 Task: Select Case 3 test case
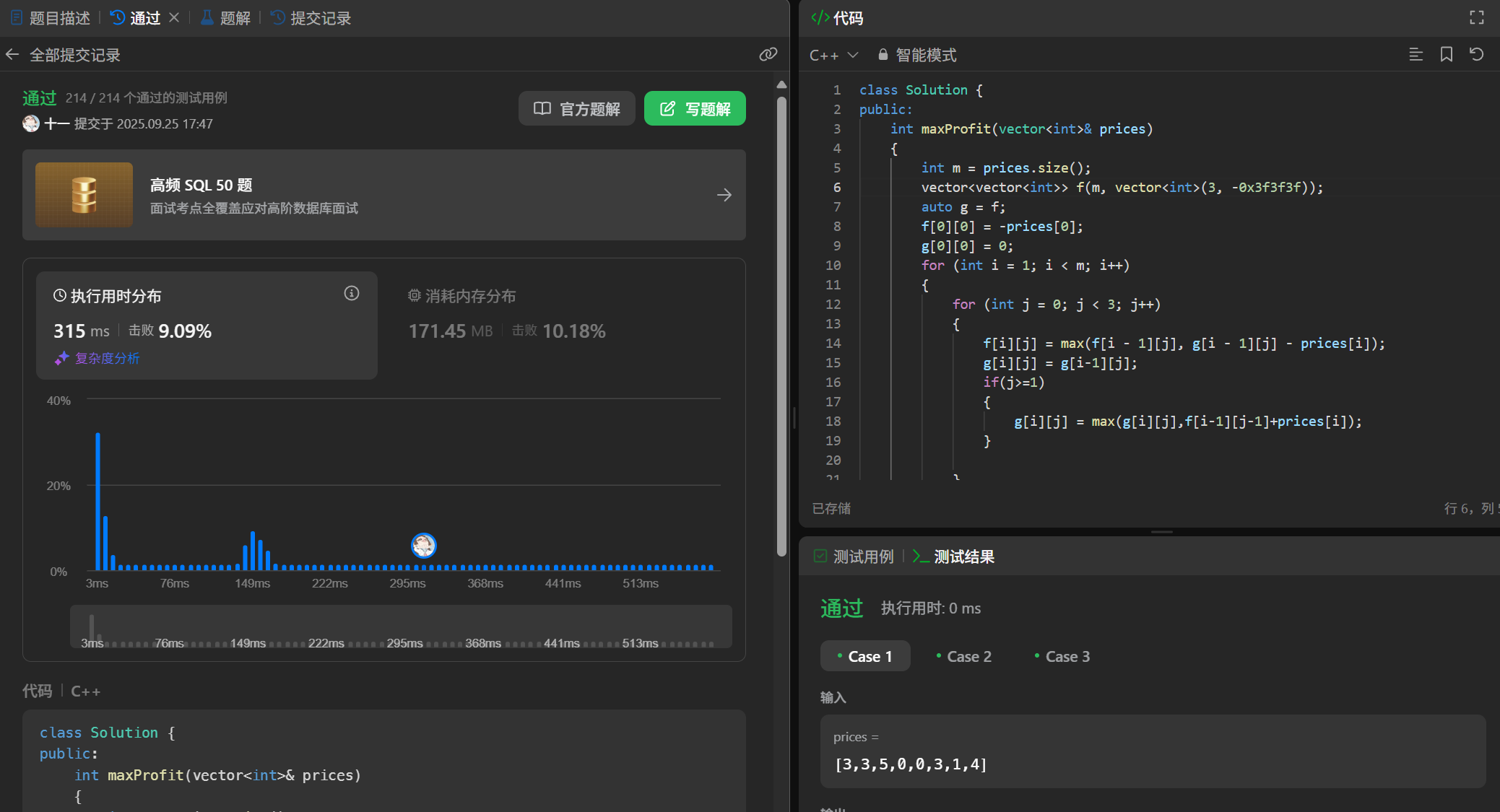click(1062, 656)
